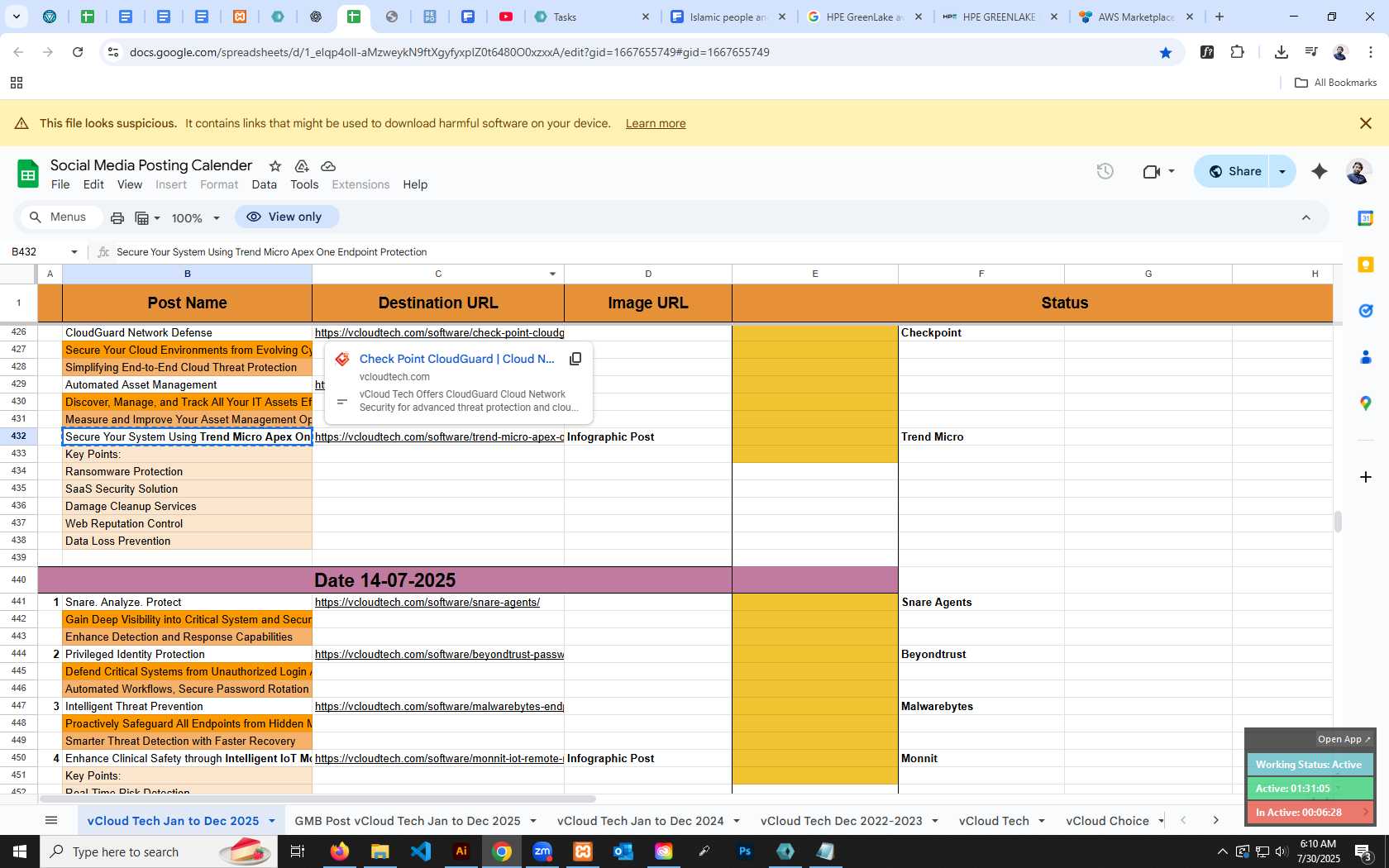1389x868 pixels.
Task: Open Google Maps side panel icon
Action: coord(1366,403)
